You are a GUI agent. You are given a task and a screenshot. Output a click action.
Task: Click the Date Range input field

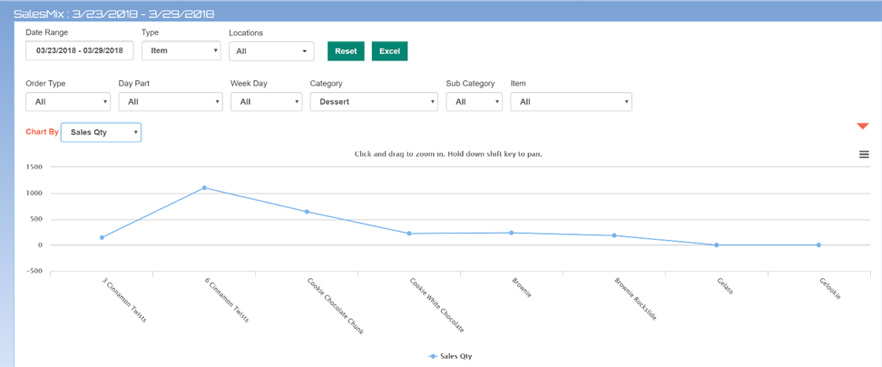coord(79,51)
